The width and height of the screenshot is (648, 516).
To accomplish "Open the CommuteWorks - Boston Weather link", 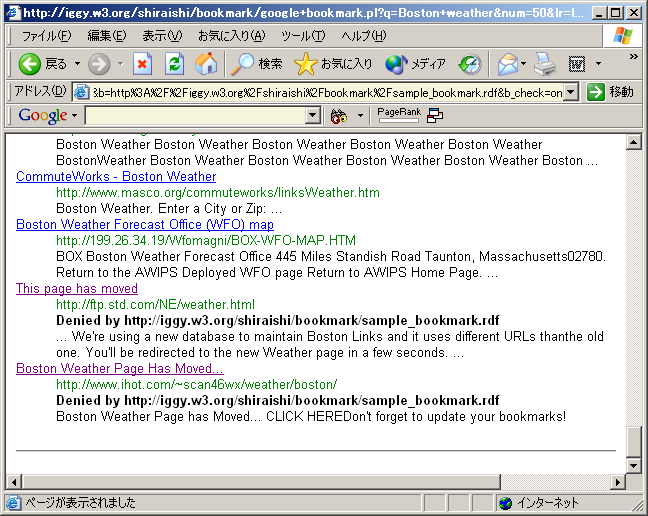I will click(x=116, y=177).
